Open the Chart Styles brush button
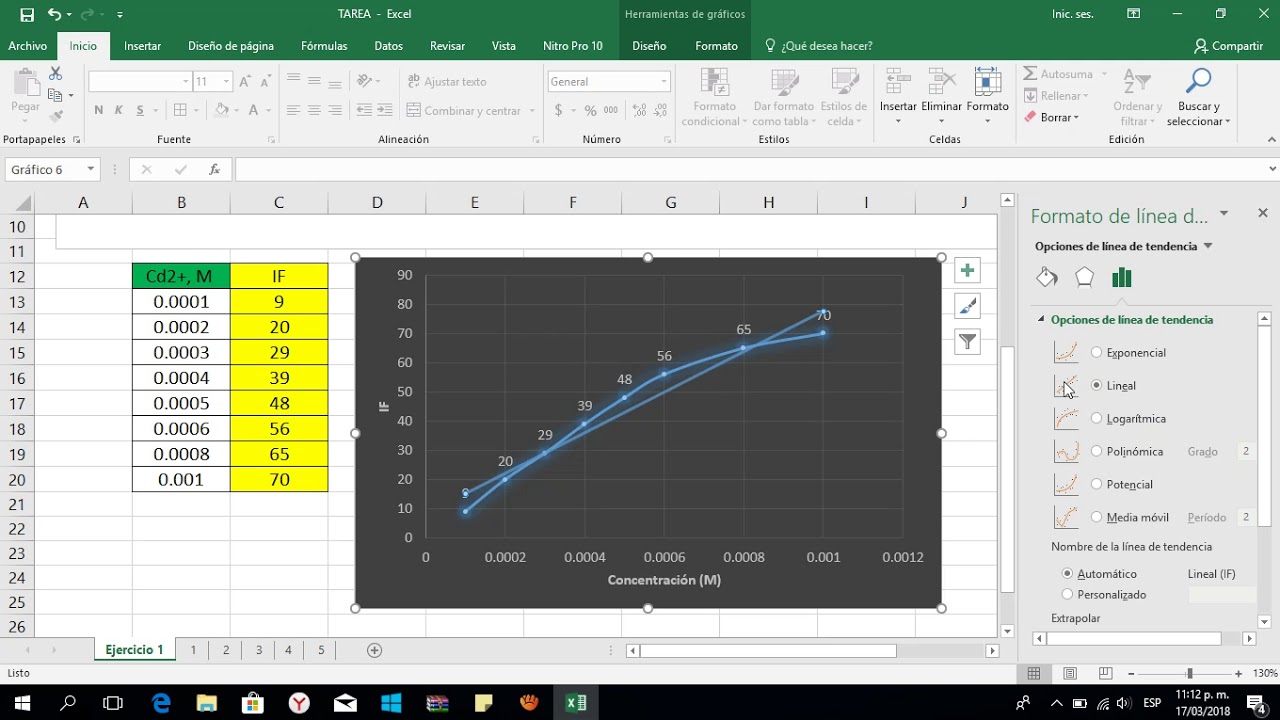 [967, 306]
